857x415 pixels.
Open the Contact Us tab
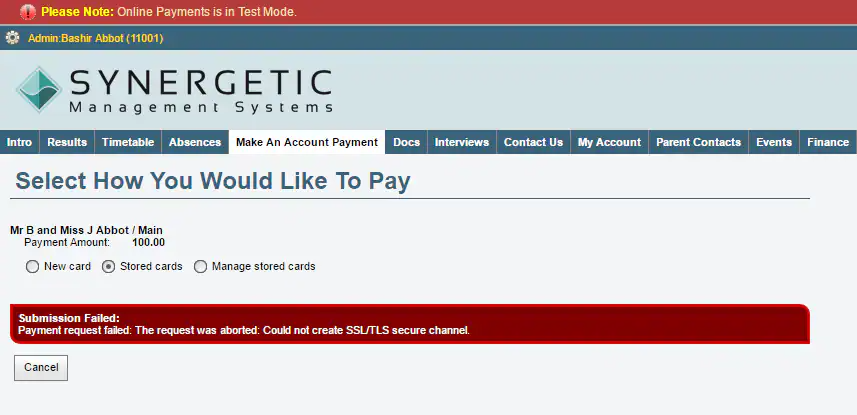533,142
